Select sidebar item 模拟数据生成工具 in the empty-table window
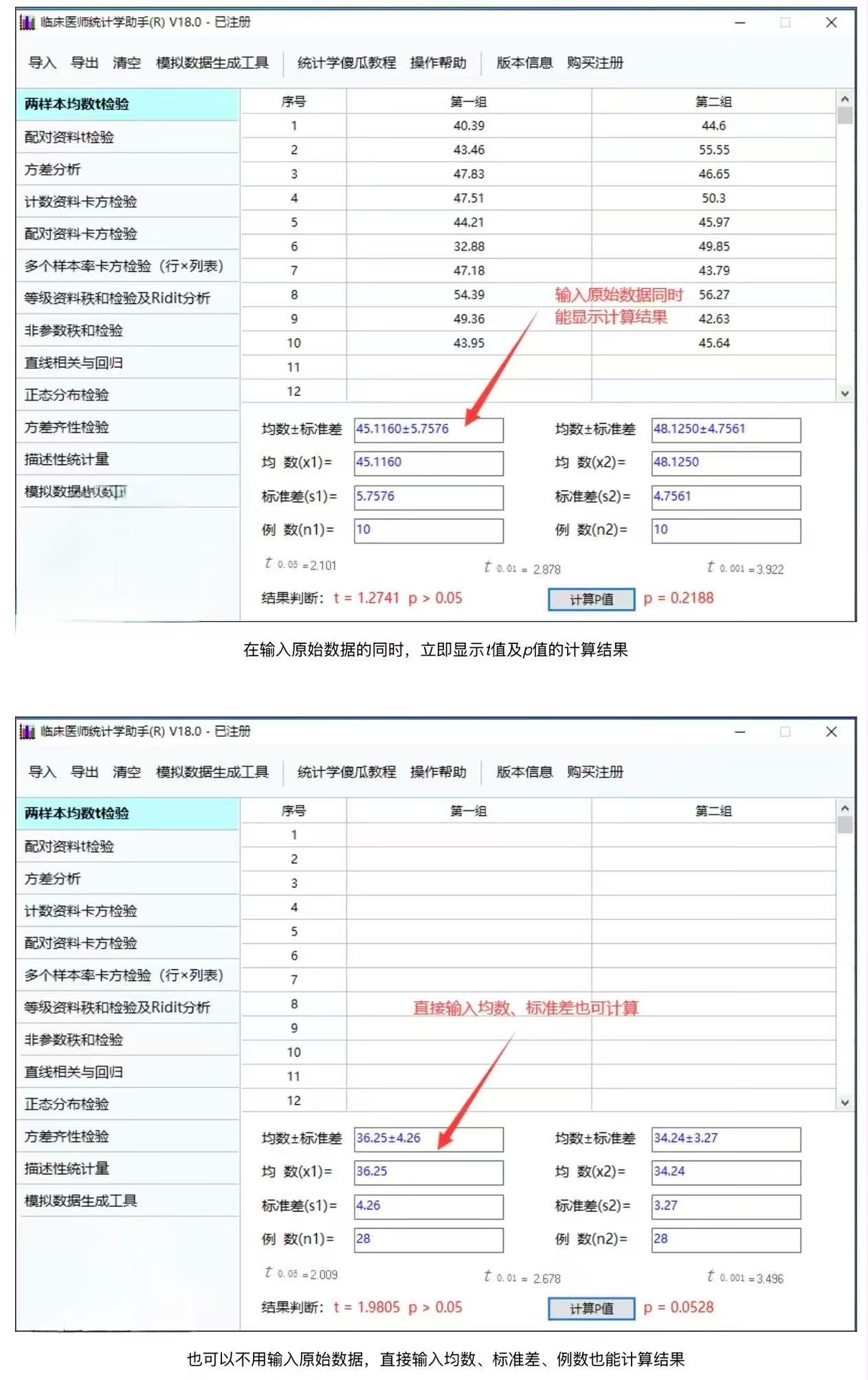 click(128, 1200)
